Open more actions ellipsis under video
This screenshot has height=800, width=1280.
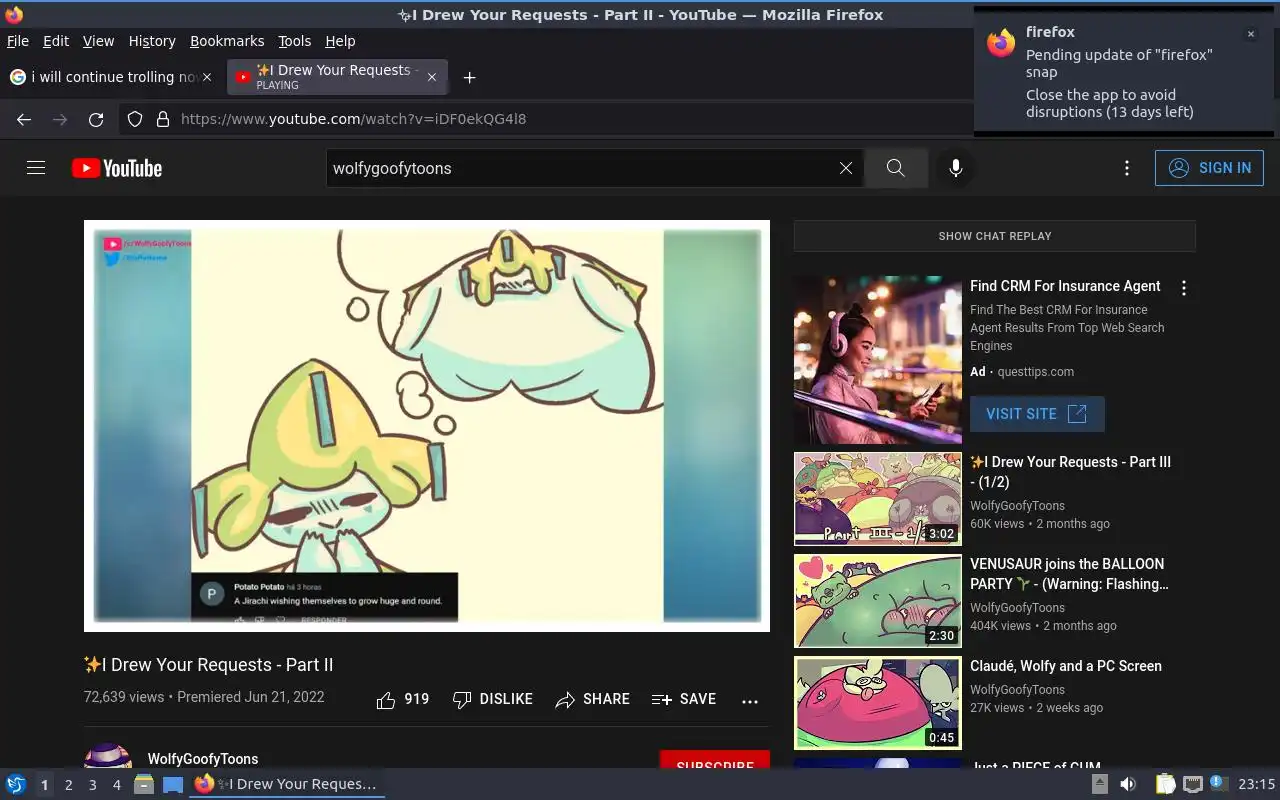pyautogui.click(x=750, y=701)
